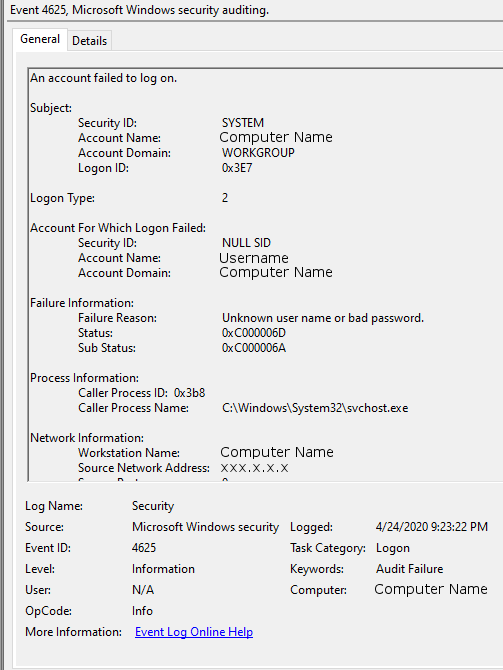Select the Status code 0xC000006D
This screenshot has height=670, width=503.
254,333
